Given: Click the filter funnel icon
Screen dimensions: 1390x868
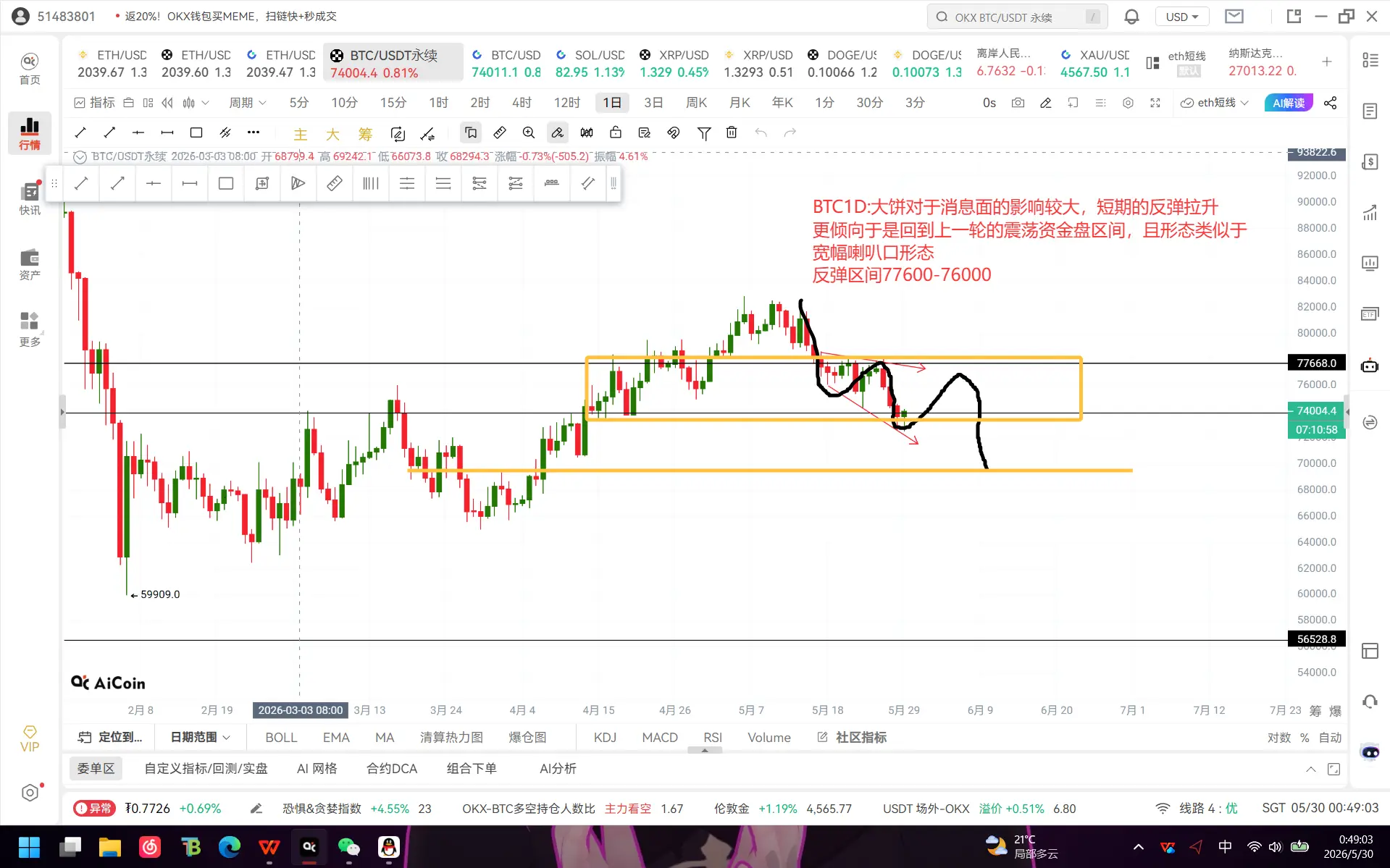Looking at the screenshot, I should 703,132.
